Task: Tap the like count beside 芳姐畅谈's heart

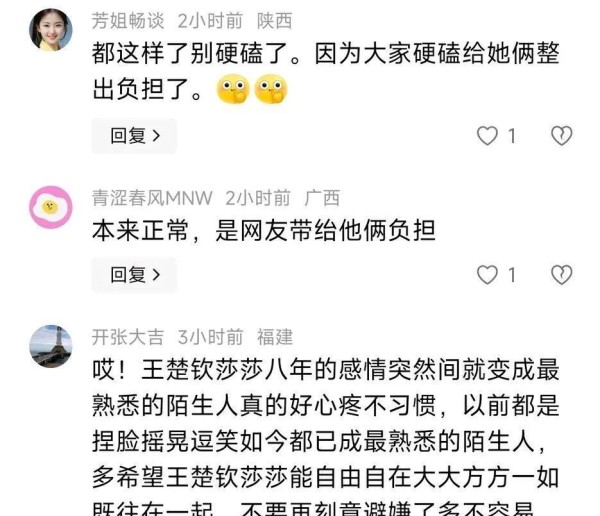Action: click(512, 136)
